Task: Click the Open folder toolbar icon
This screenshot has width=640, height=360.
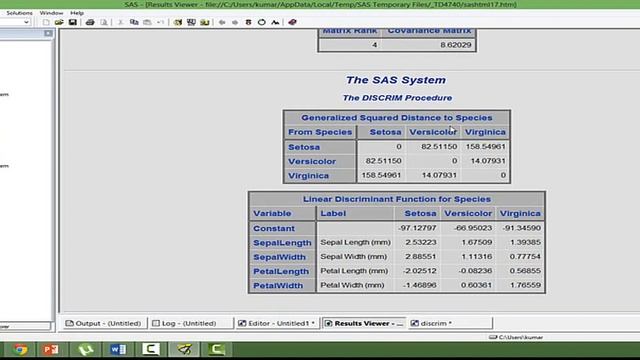Action: (x=59, y=22)
